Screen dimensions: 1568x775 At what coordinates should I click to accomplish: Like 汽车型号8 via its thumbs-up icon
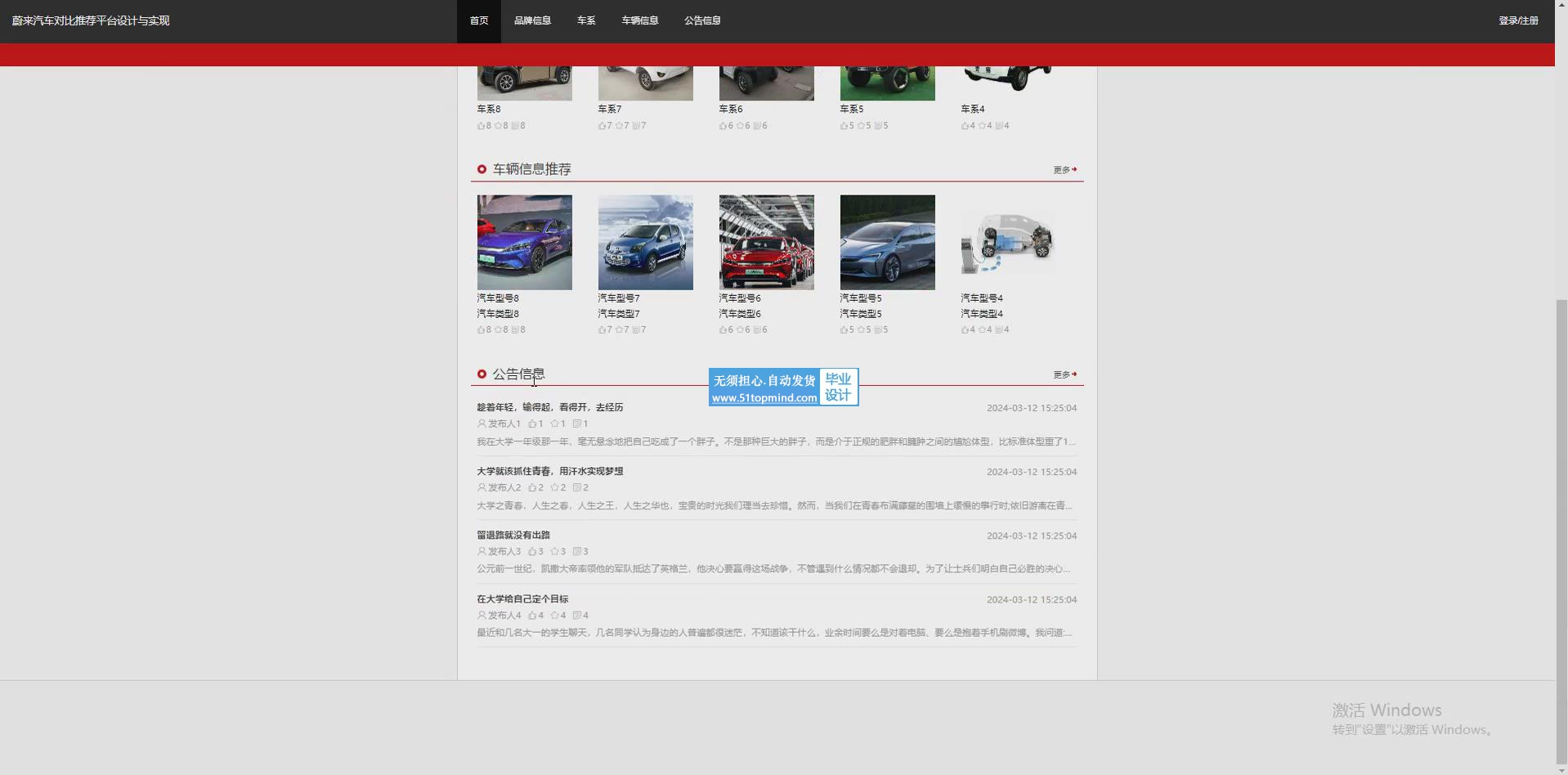[481, 330]
